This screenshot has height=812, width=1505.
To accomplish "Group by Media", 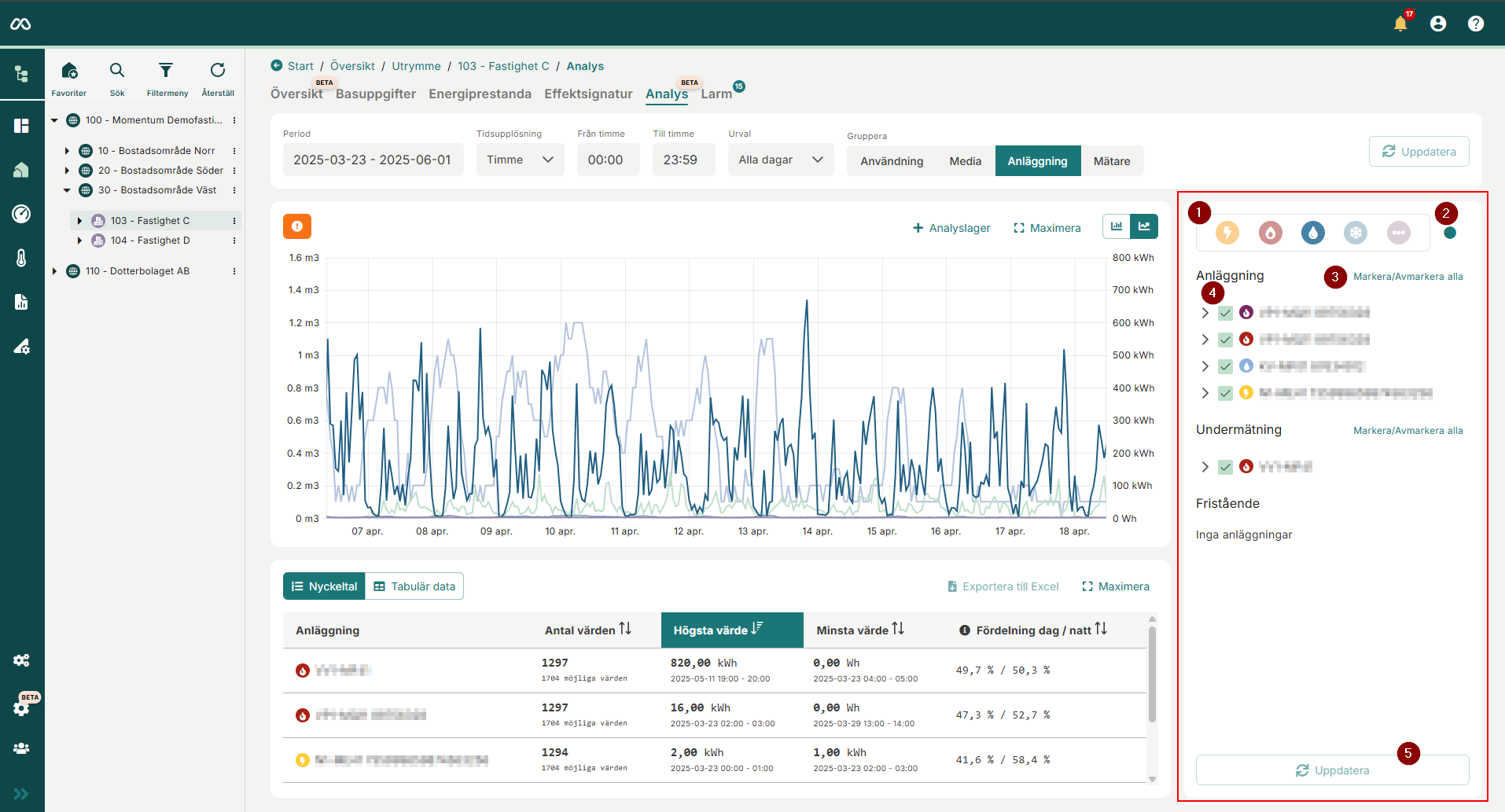I will point(966,161).
